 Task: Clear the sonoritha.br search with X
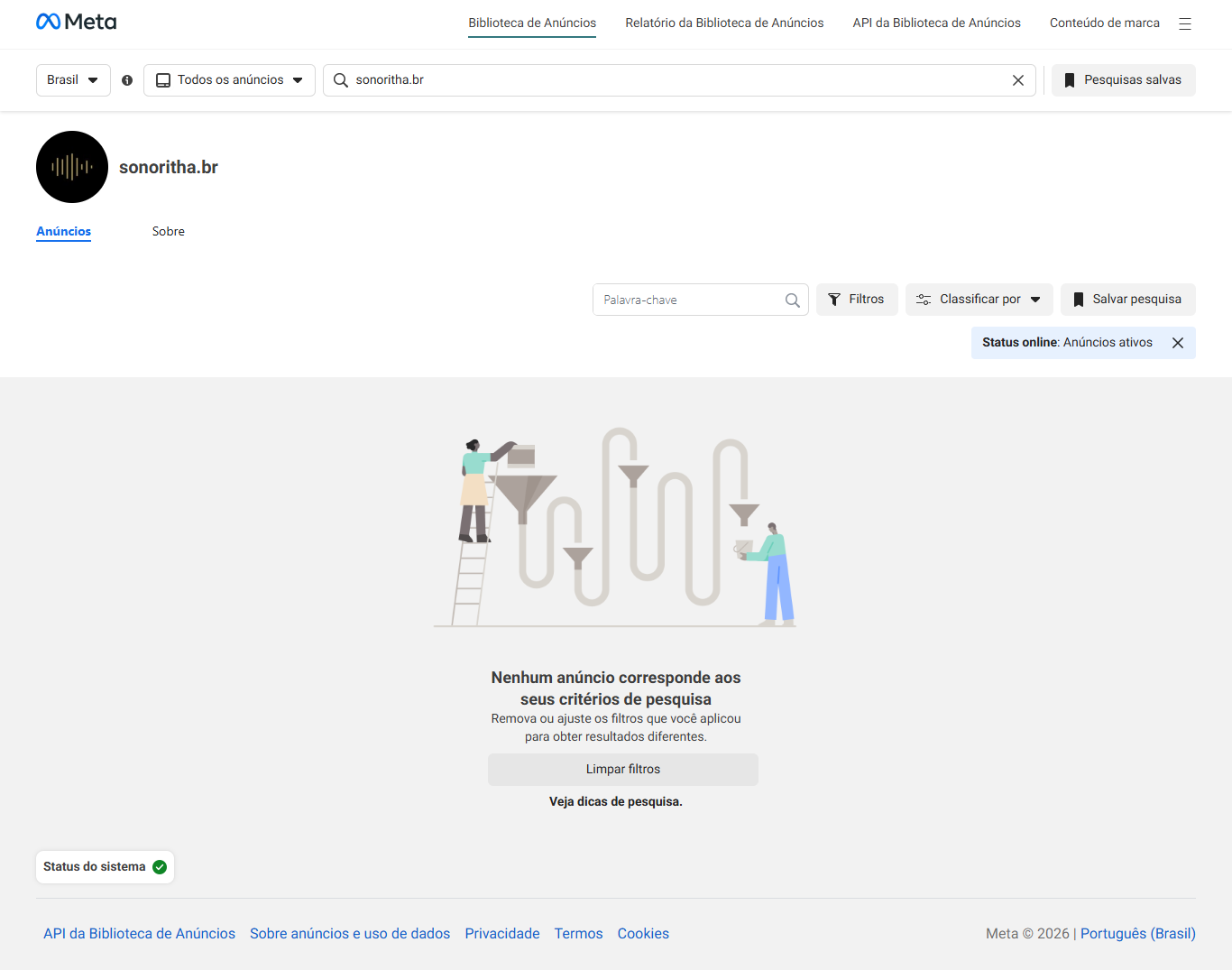[1018, 80]
